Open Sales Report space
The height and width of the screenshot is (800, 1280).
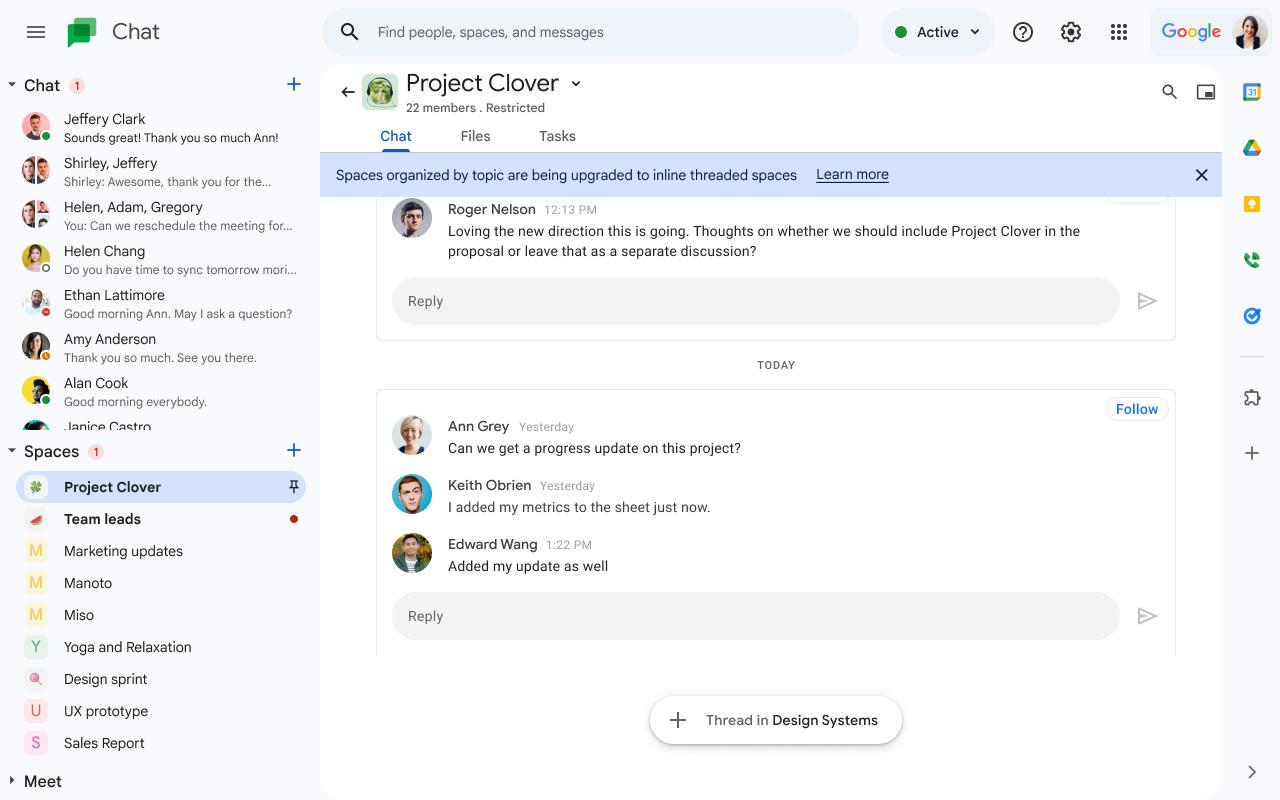point(160,743)
